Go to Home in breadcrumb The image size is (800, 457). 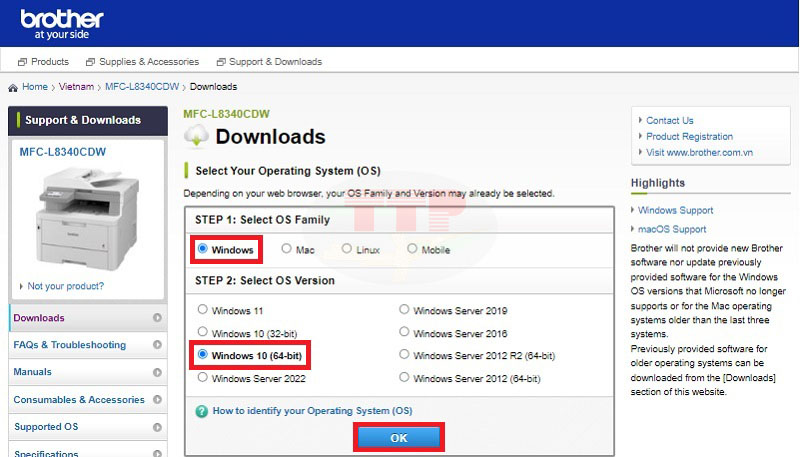(x=35, y=87)
